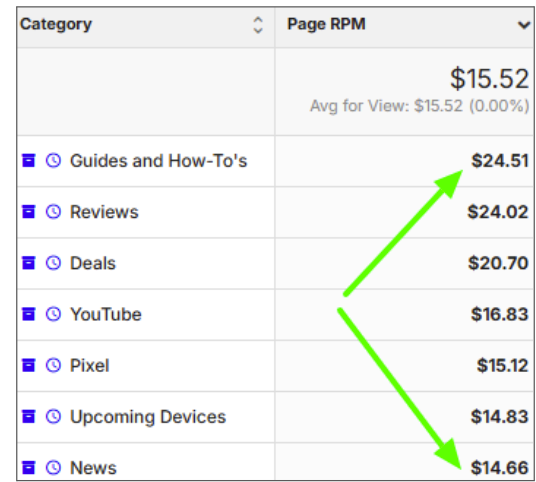Screen dimensions: 536x482
Task: Click the $24.51 RPM value
Action: [500, 161]
